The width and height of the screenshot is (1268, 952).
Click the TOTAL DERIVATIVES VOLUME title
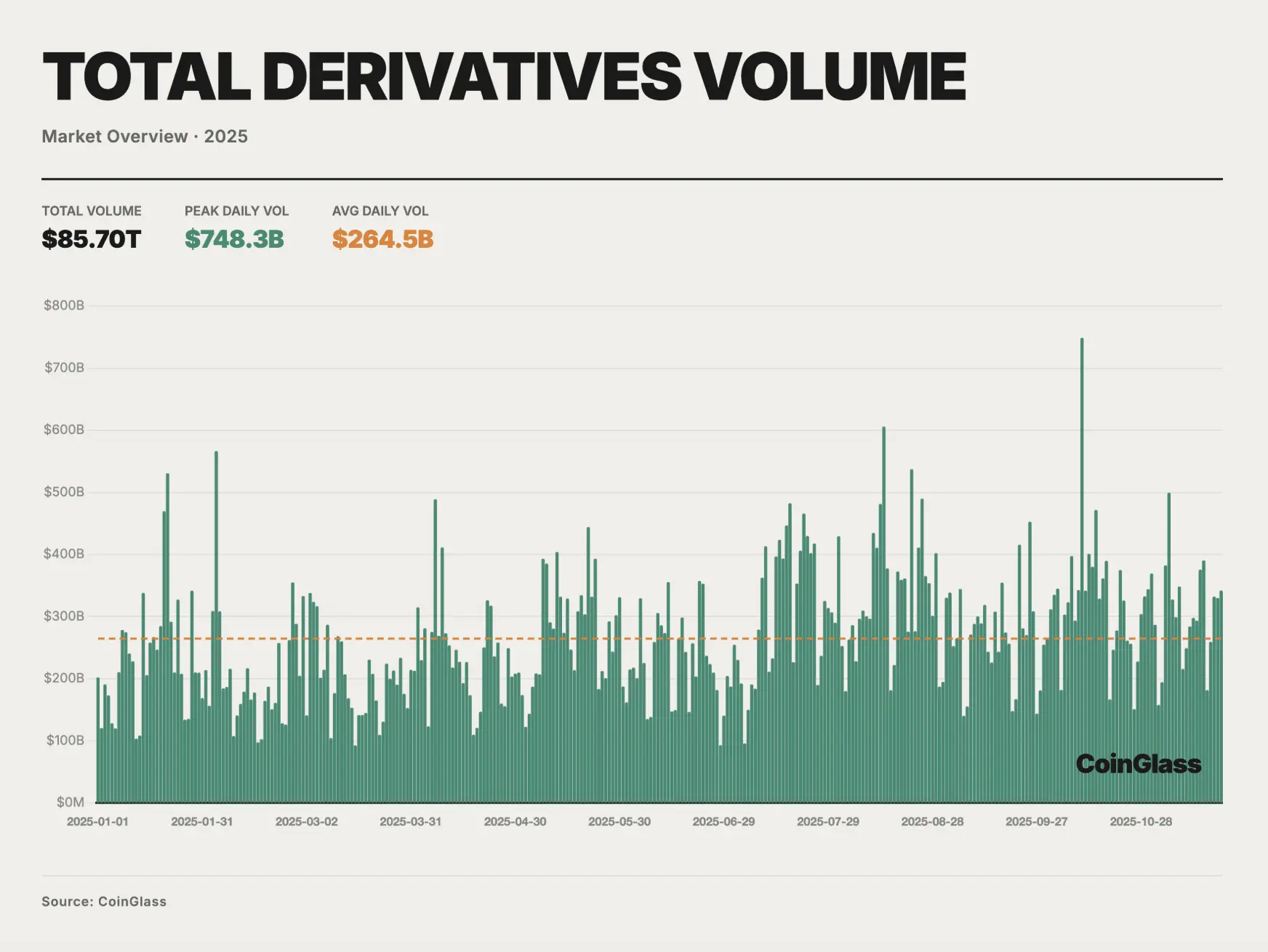click(505, 76)
